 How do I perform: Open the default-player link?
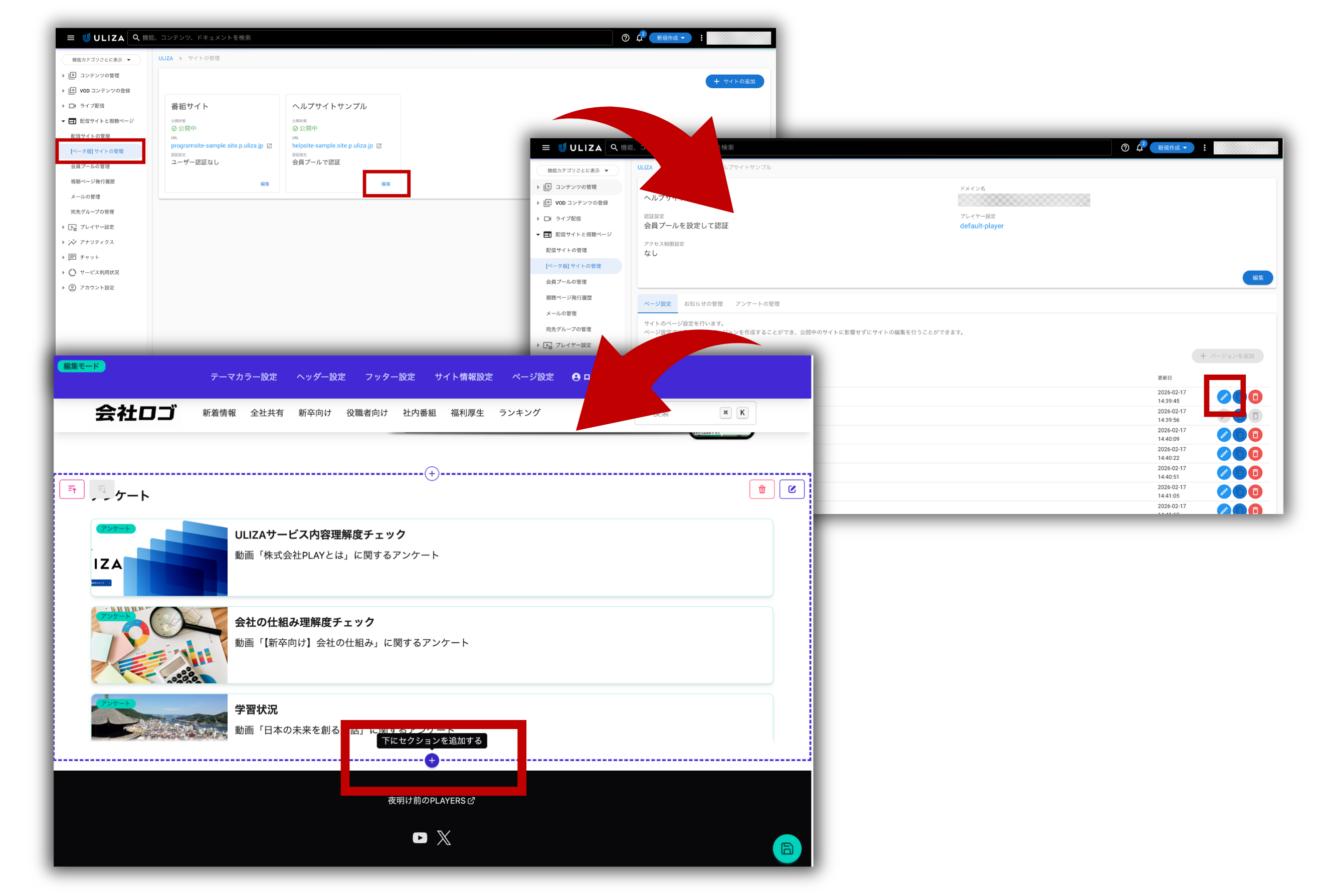(982, 226)
